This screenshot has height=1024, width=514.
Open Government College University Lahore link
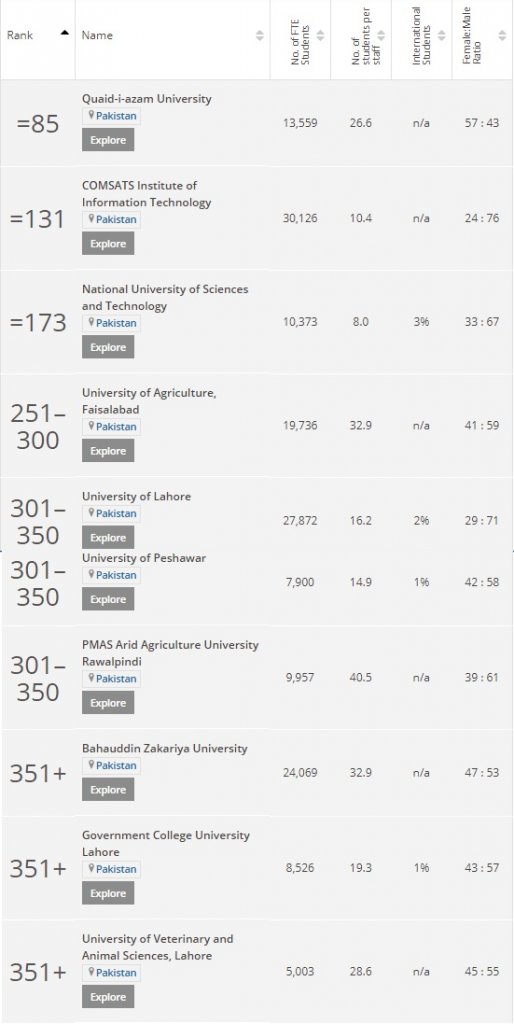(166, 844)
